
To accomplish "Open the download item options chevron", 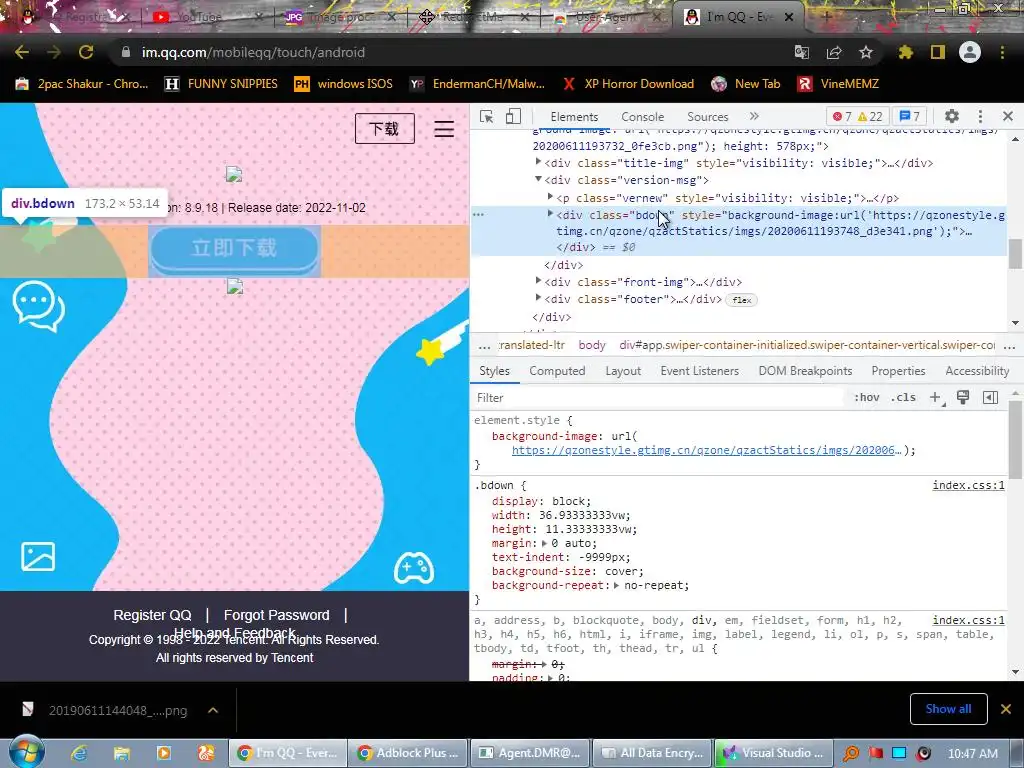I will [213, 710].
